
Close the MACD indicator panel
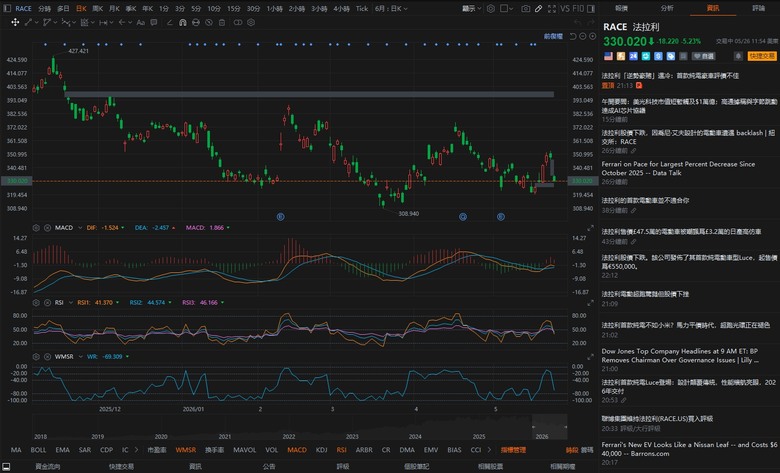pyautogui.click(x=47, y=228)
